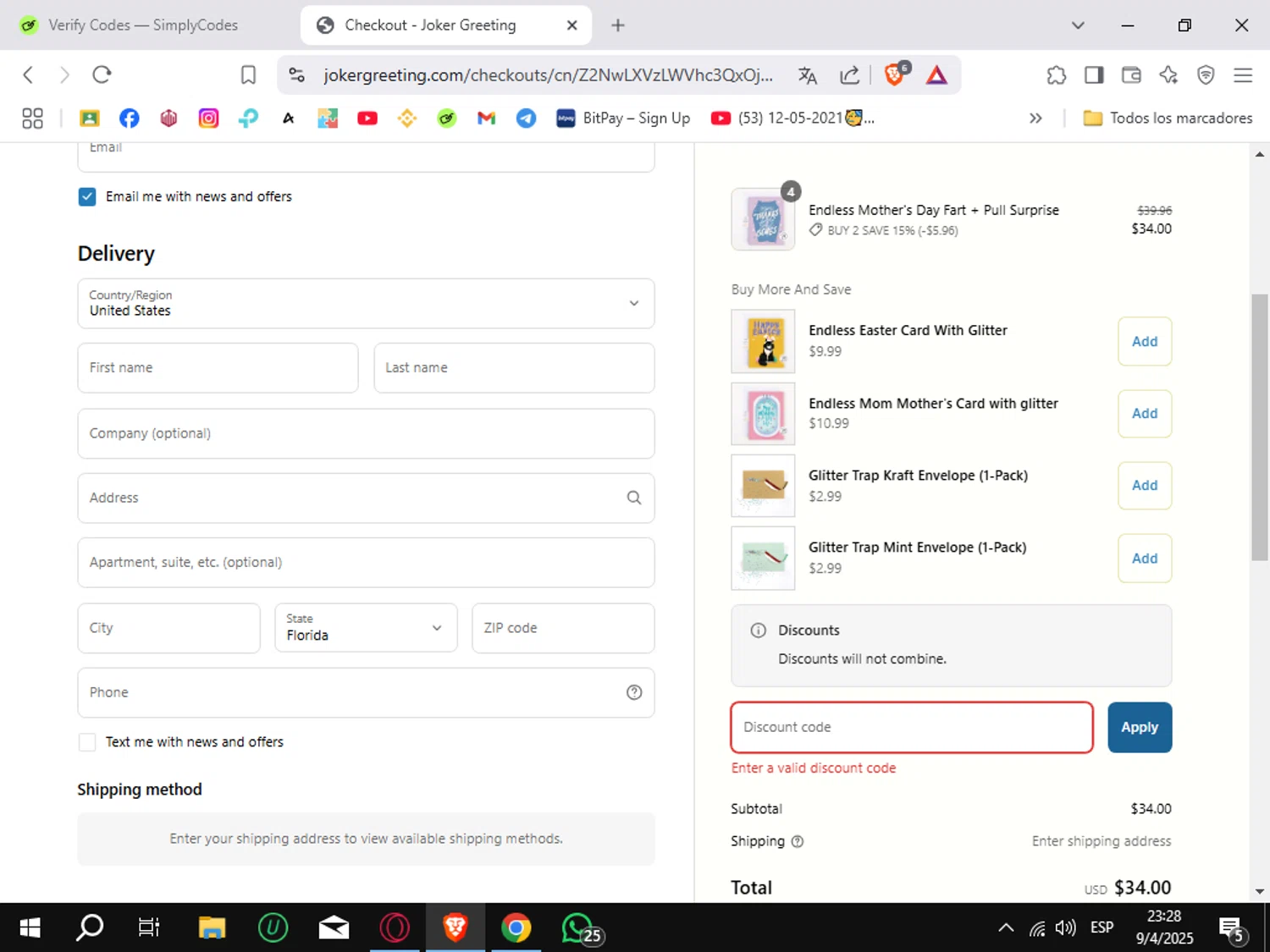The width and height of the screenshot is (1270, 952).
Task: Open the browser extensions puzzle icon
Action: point(1056,75)
